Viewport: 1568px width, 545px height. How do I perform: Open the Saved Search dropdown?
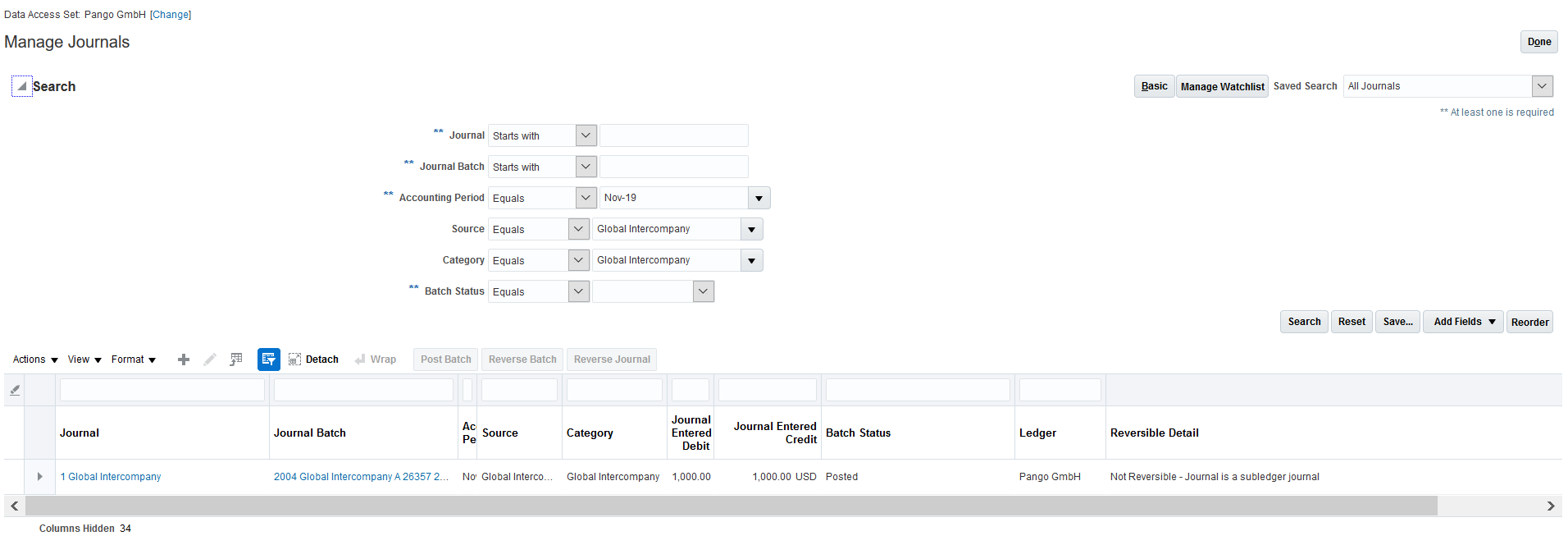pyautogui.click(x=1542, y=86)
